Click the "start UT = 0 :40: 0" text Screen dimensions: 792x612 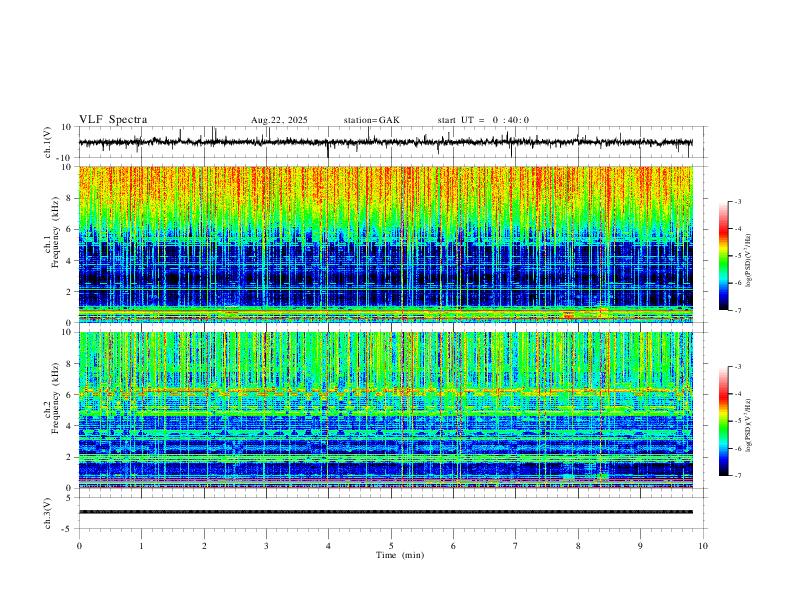(483, 120)
